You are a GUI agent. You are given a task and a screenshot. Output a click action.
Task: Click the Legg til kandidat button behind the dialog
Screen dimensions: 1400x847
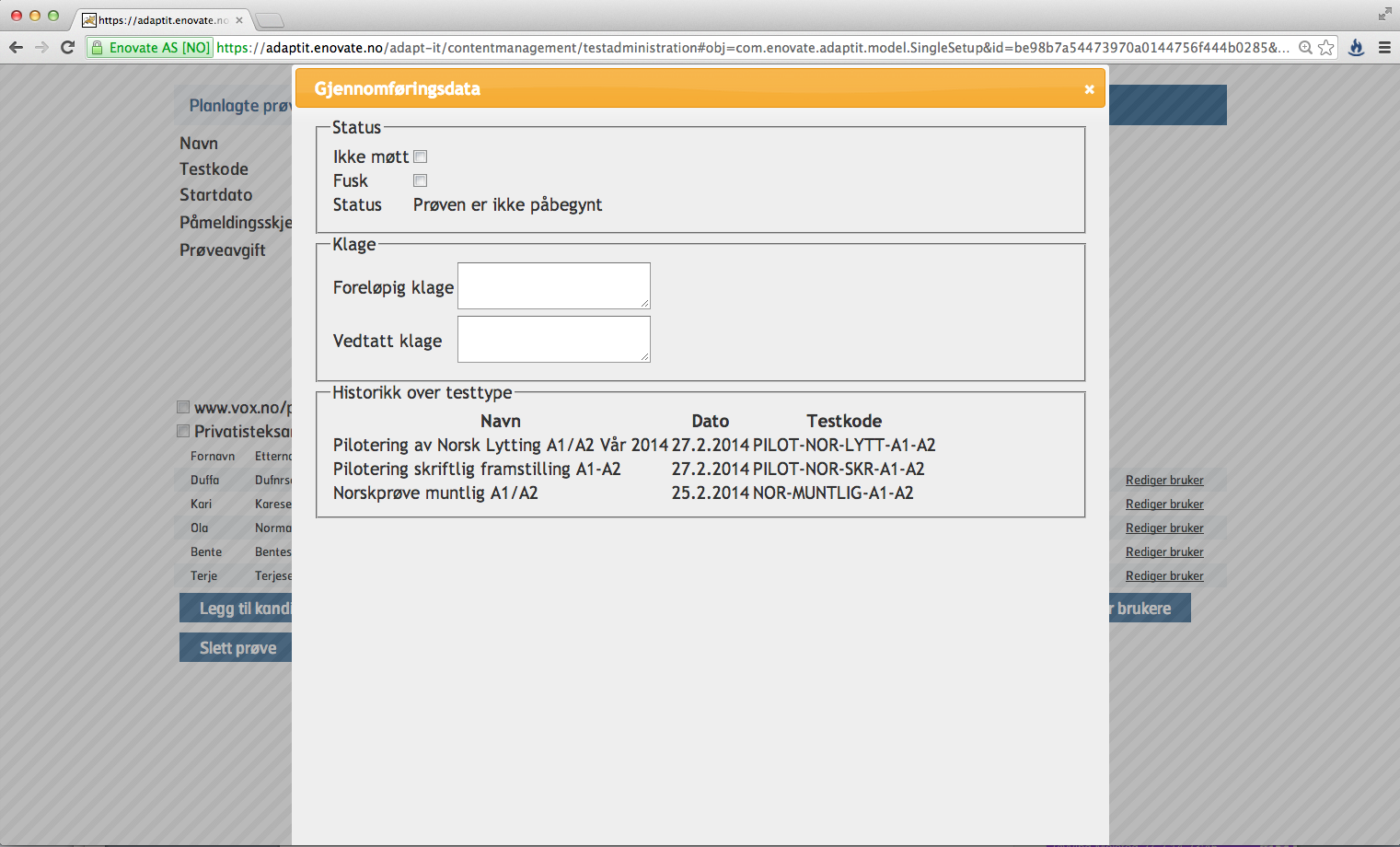236,609
